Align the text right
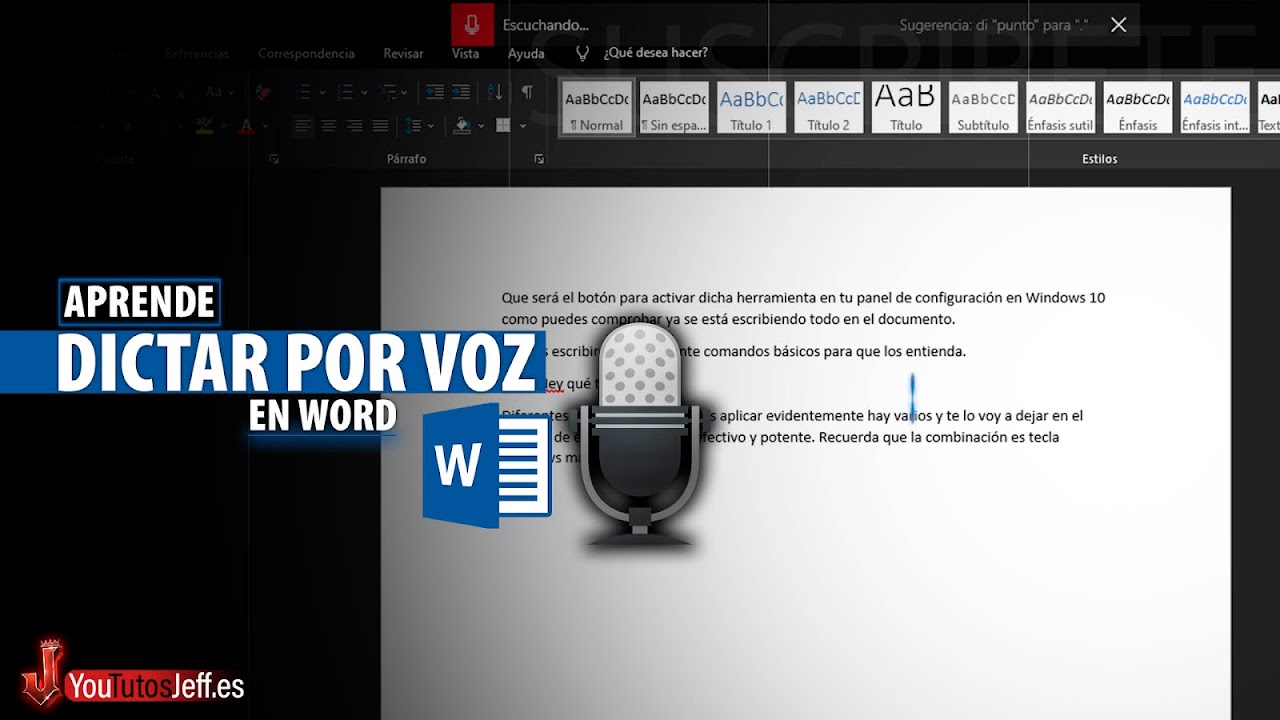This screenshot has width=1280, height=720. click(354, 126)
